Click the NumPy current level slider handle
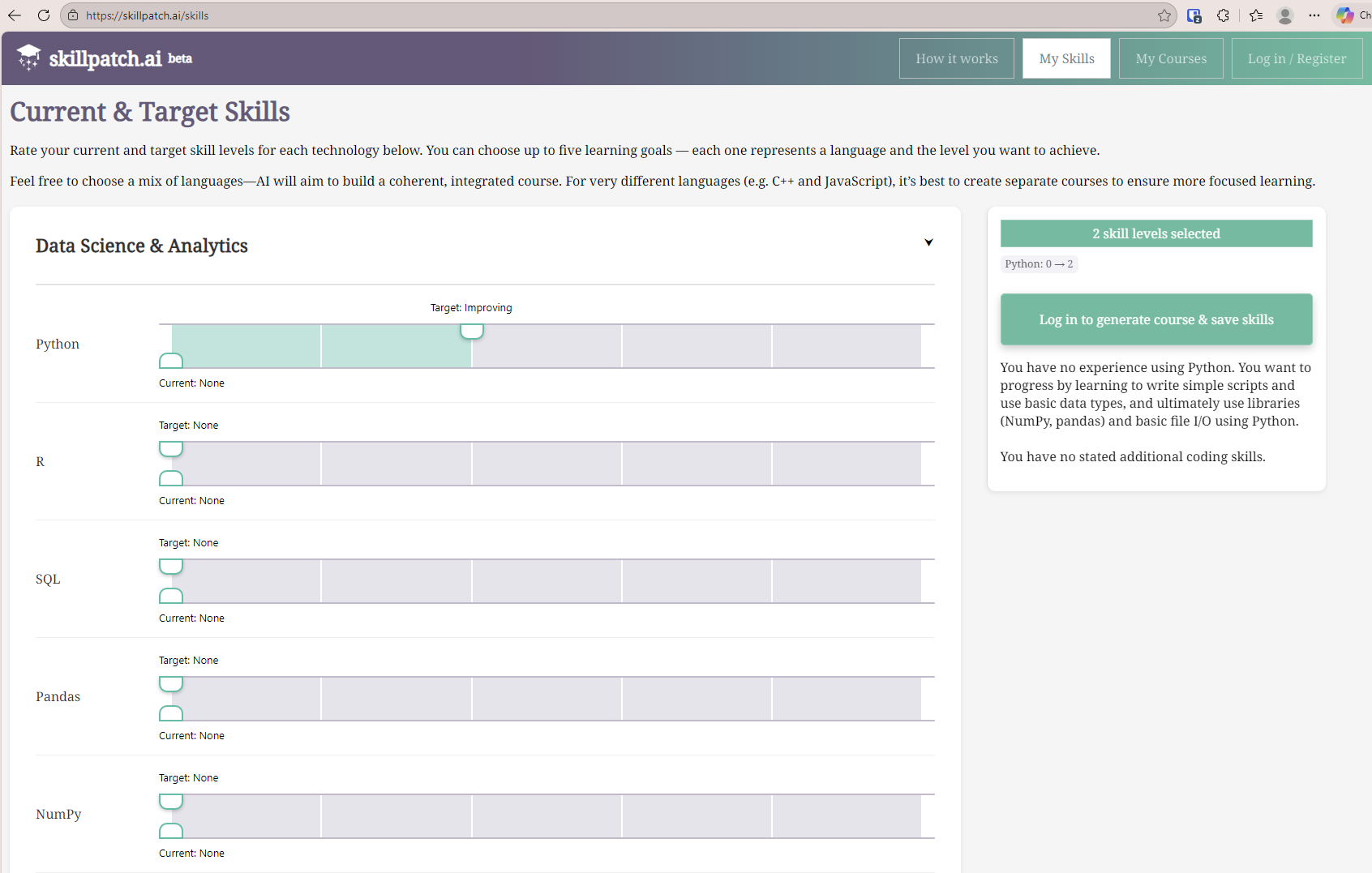 171,831
